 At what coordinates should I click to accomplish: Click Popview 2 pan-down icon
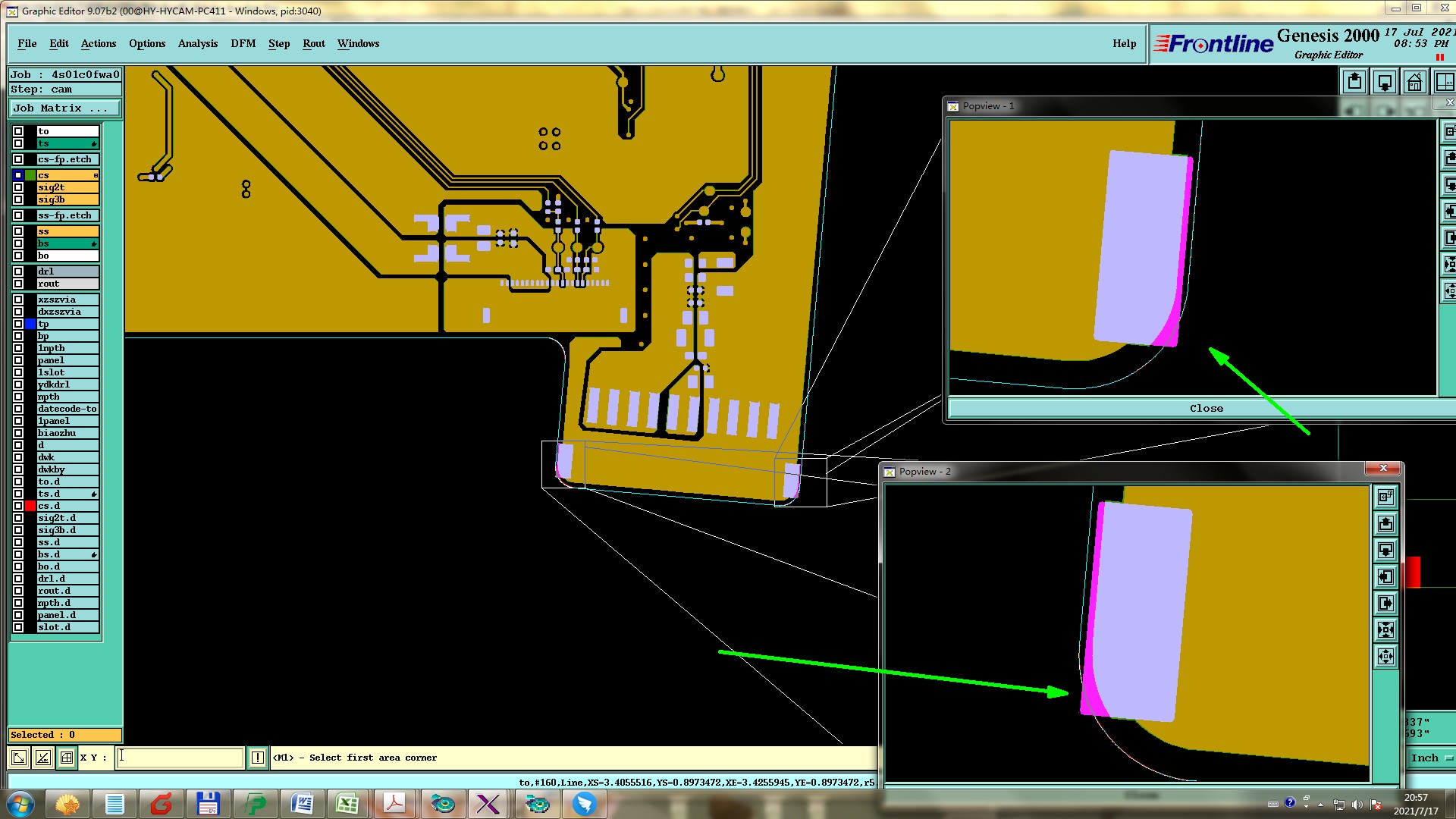coord(1385,551)
